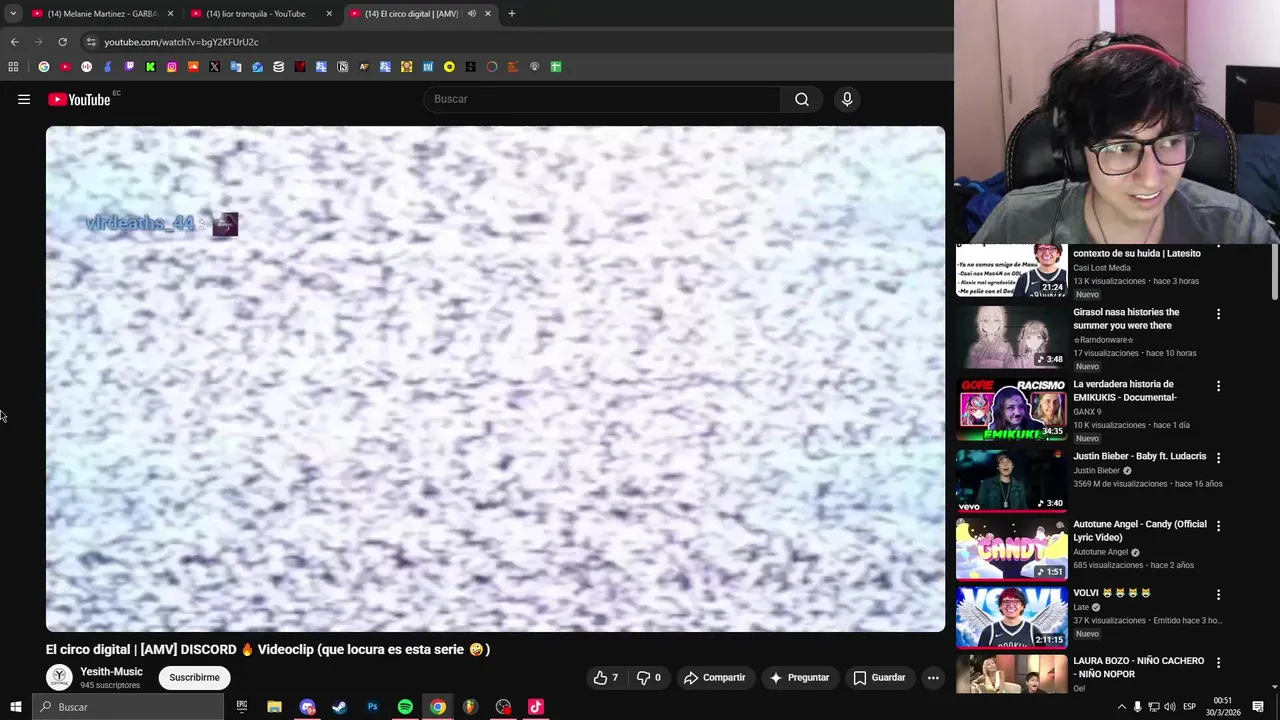Open Spotify from the taskbar
This screenshot has height=720, width=1280.
coord(405,707)
